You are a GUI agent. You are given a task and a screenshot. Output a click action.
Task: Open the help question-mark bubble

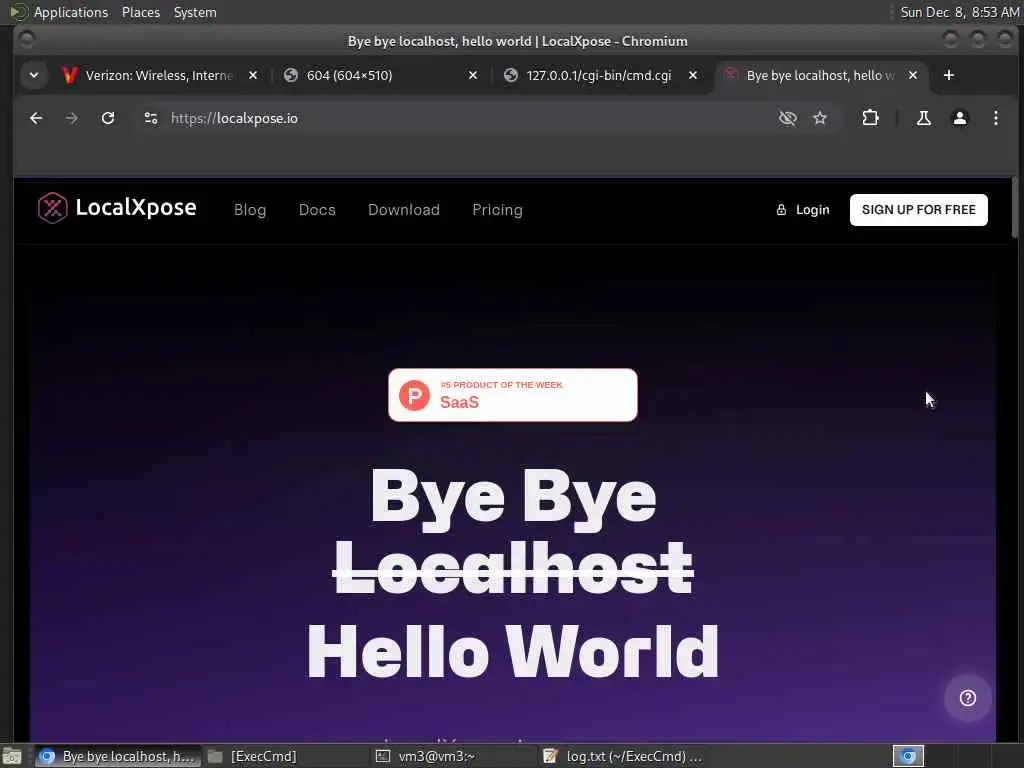[967, 698]
